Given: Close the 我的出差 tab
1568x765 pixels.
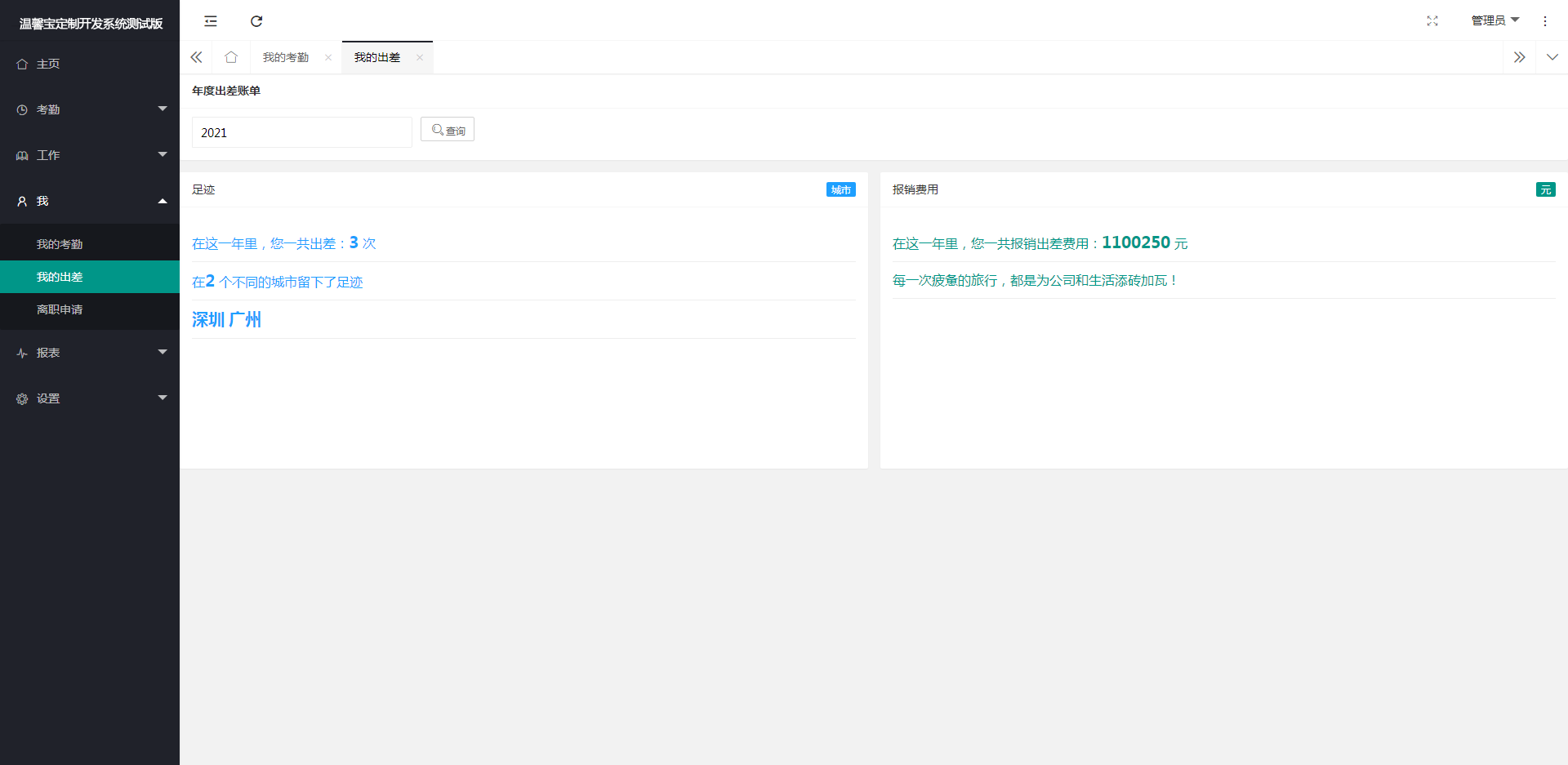Looking at the screenshot, I should coord(420,57).
